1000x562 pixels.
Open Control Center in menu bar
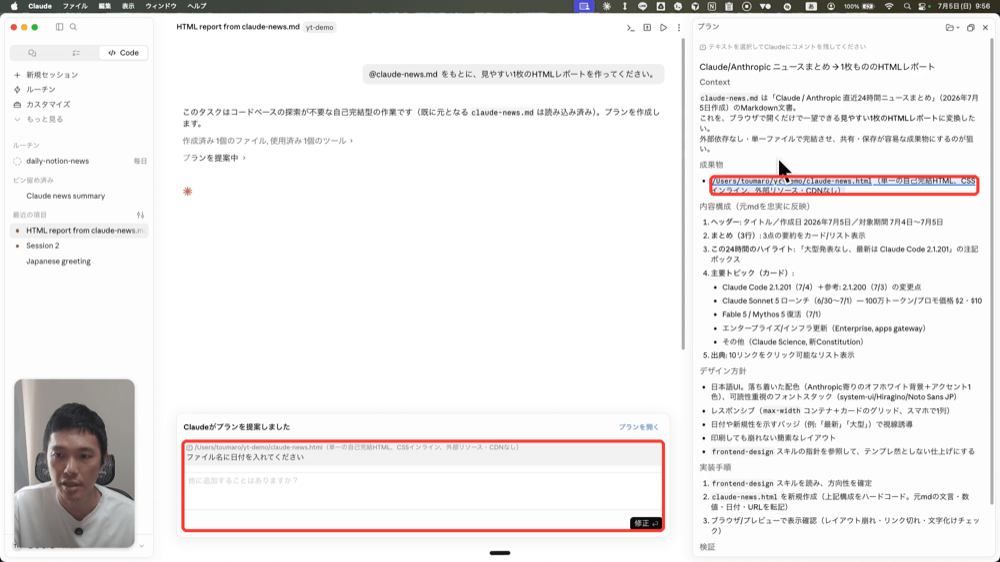(922, 6)
